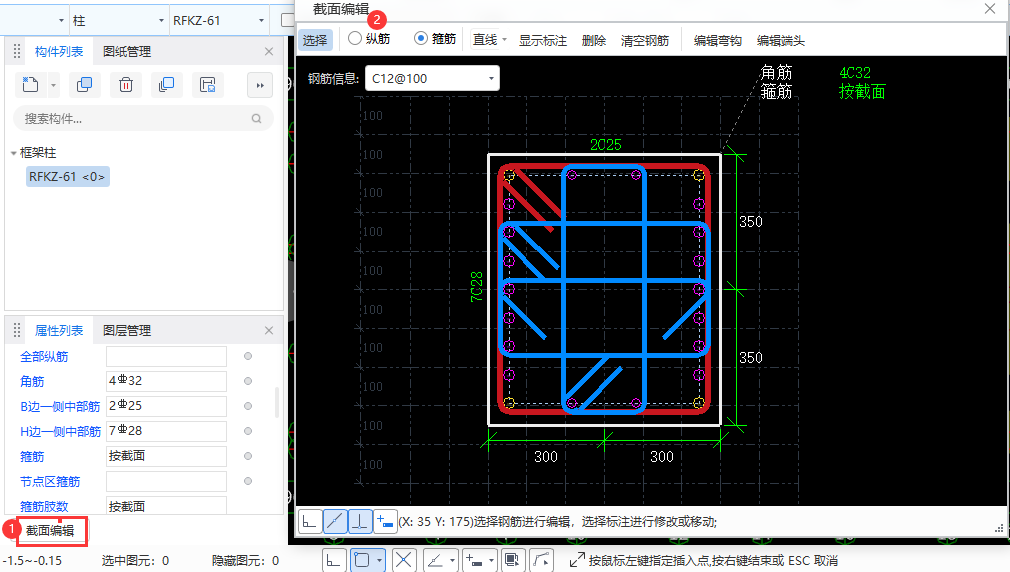The height and width of the screenshot is (572, 1010).
Task: Toggle the circle in the B边一侧中部筋 row
Action: [x=248, y=406]
